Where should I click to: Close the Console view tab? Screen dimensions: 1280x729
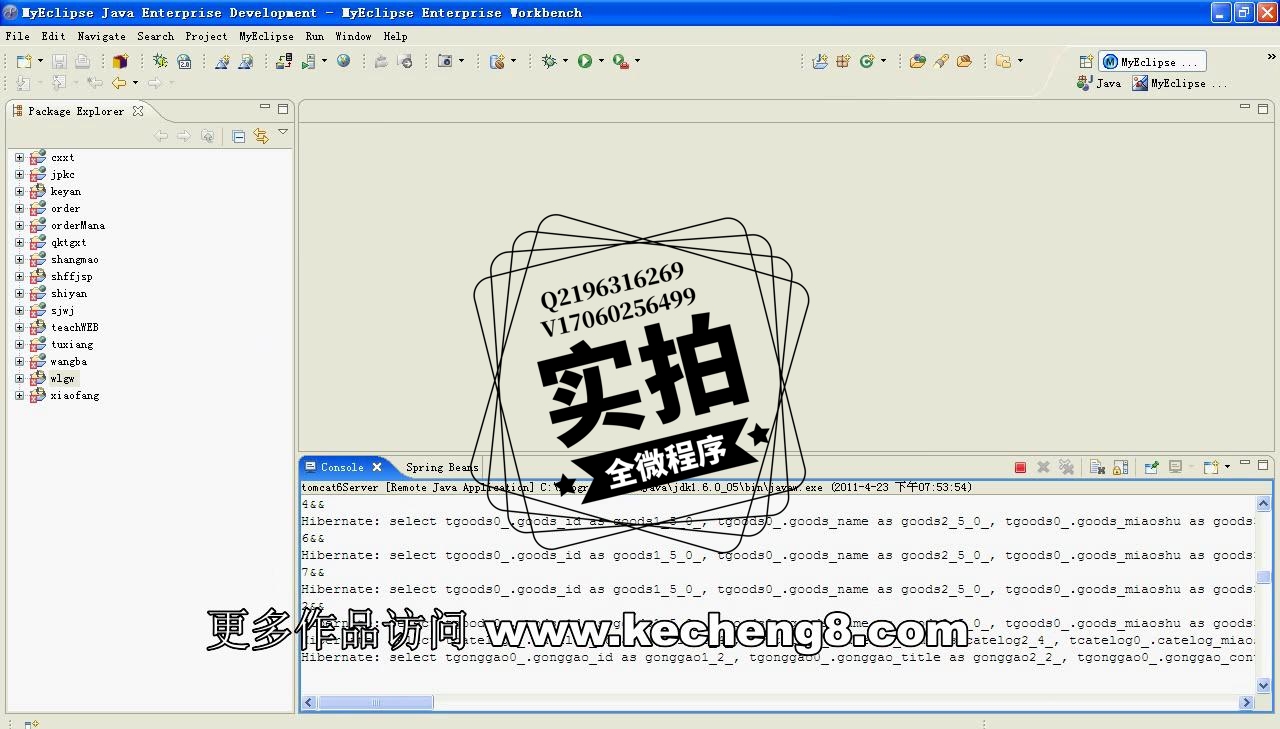[377, 467]
